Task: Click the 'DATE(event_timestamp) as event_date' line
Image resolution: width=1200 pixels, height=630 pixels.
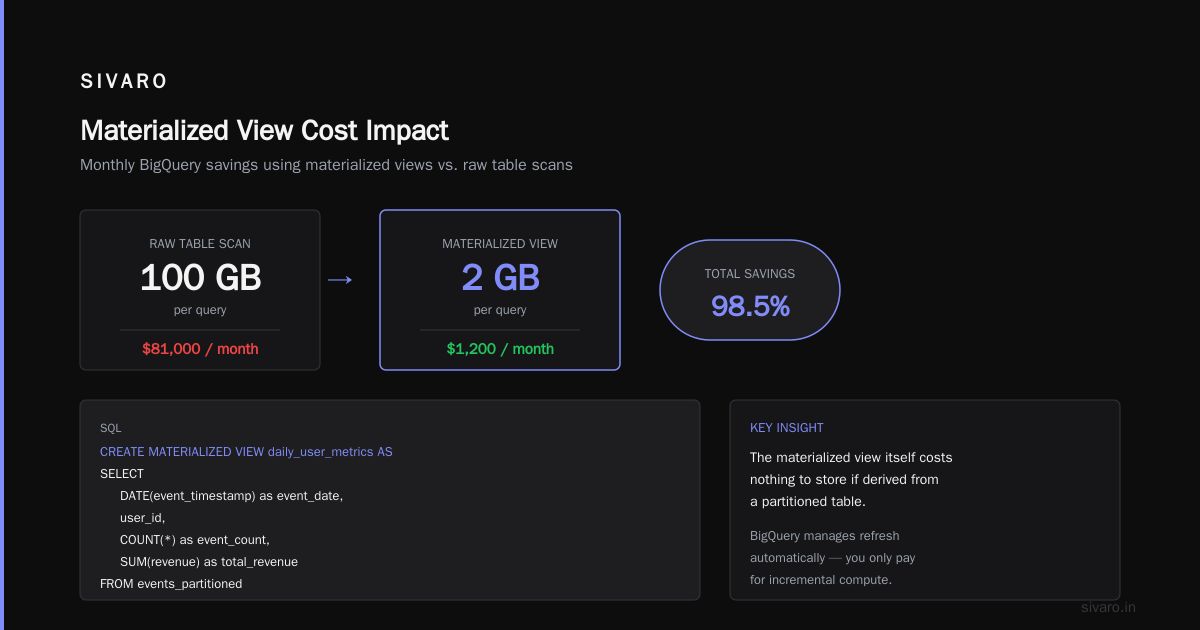Action: [231, 496]
